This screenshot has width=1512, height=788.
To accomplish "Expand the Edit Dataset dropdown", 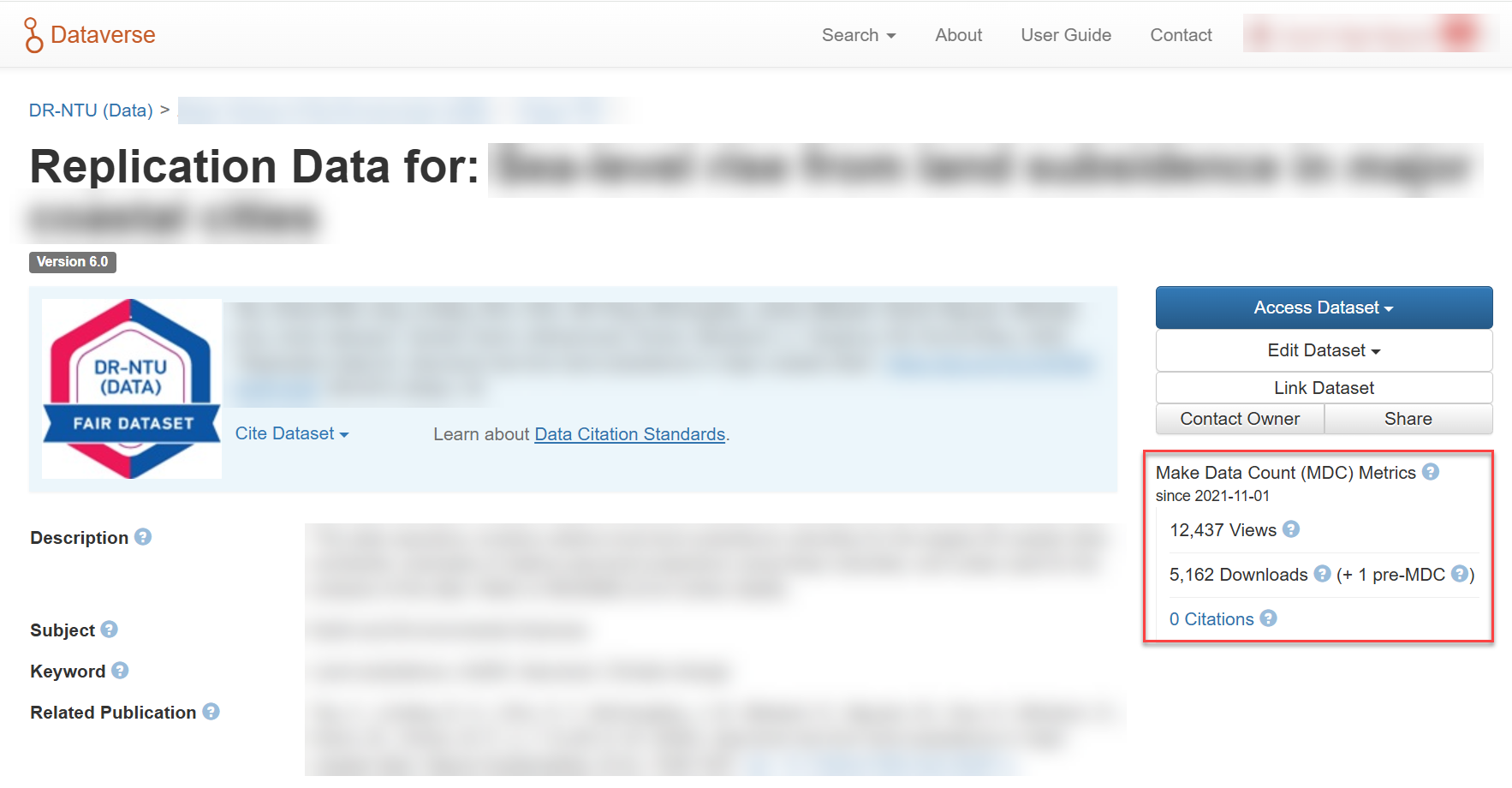I will (1323, 350).
